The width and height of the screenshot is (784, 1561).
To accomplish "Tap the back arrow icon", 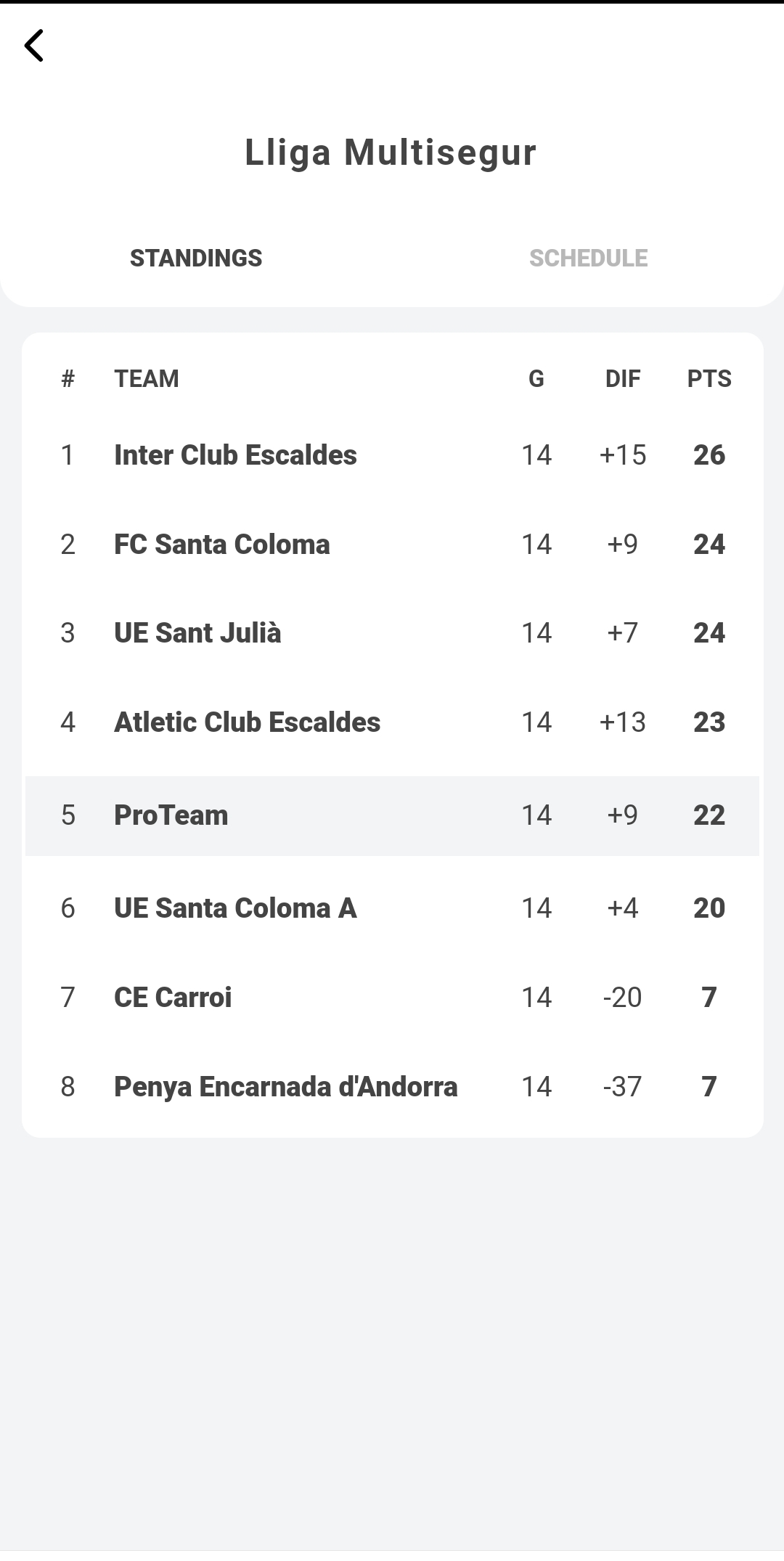I will 34,46.
